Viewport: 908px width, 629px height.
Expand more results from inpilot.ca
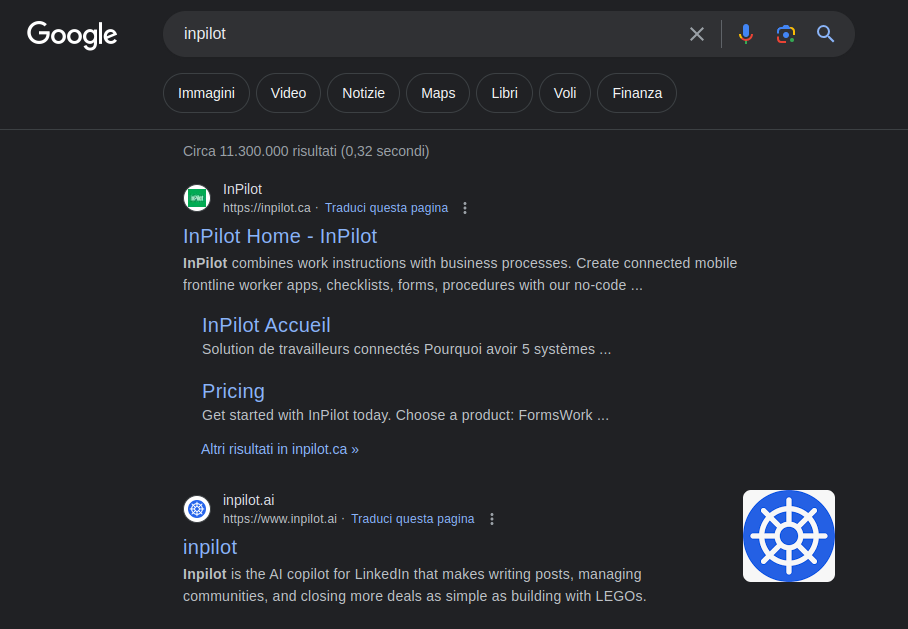coord(280,449)
